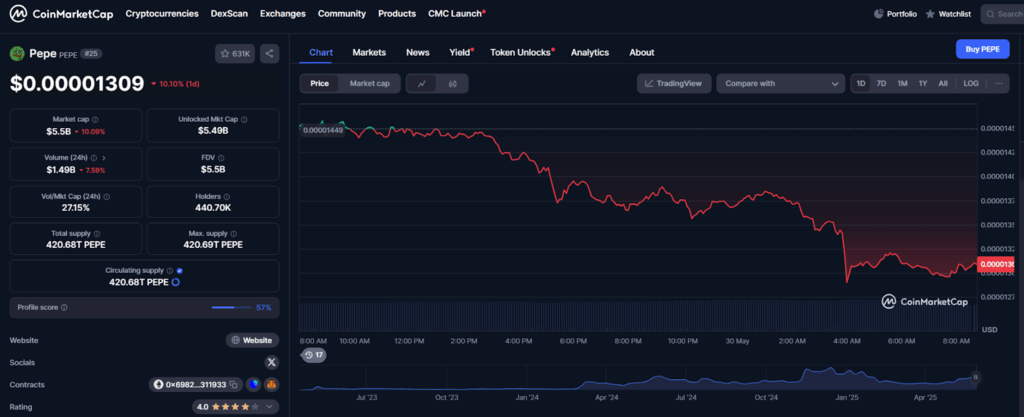Click the blue shield wallet icon in Contracts
Screen dimensions: 1024x417
(253, 385)
